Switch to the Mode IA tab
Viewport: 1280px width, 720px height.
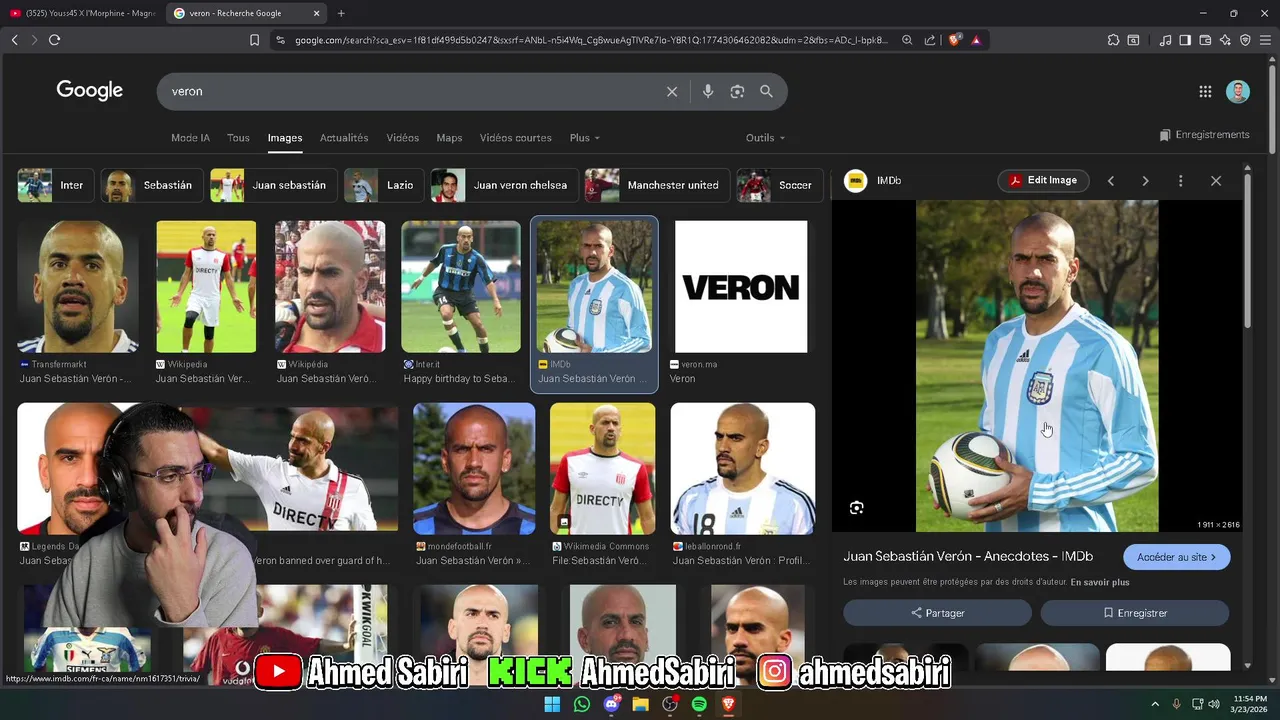(x=190, y=138)
